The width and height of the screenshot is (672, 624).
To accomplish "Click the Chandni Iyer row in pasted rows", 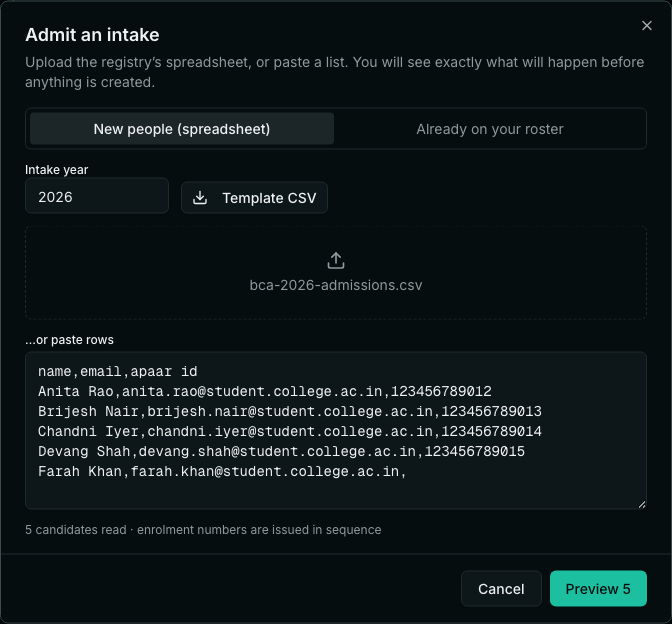I will (x=290, y=431).
